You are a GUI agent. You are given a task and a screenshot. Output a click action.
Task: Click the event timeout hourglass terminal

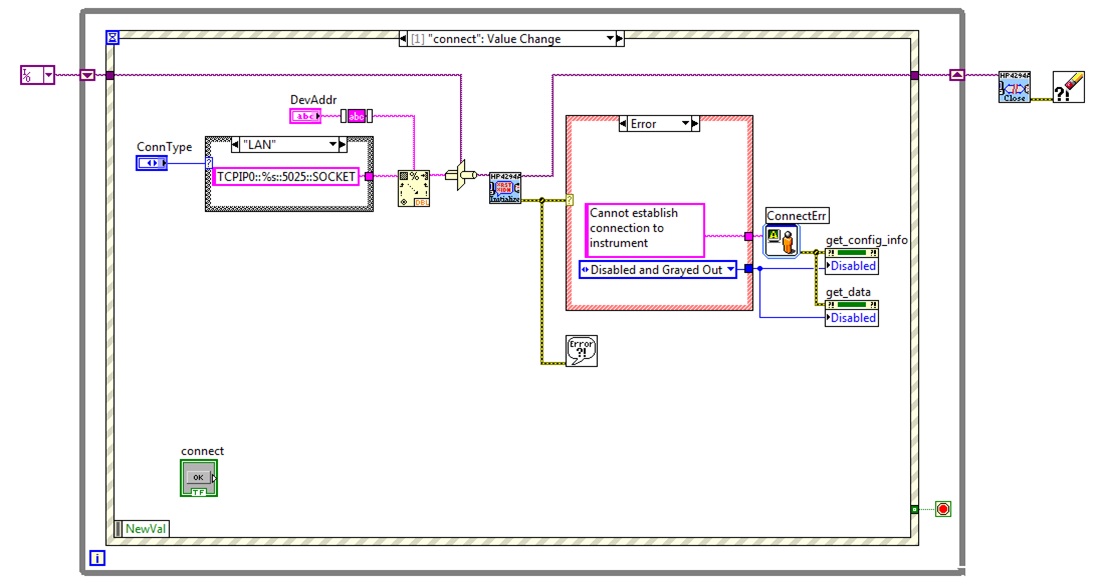(x=113, y=38)
